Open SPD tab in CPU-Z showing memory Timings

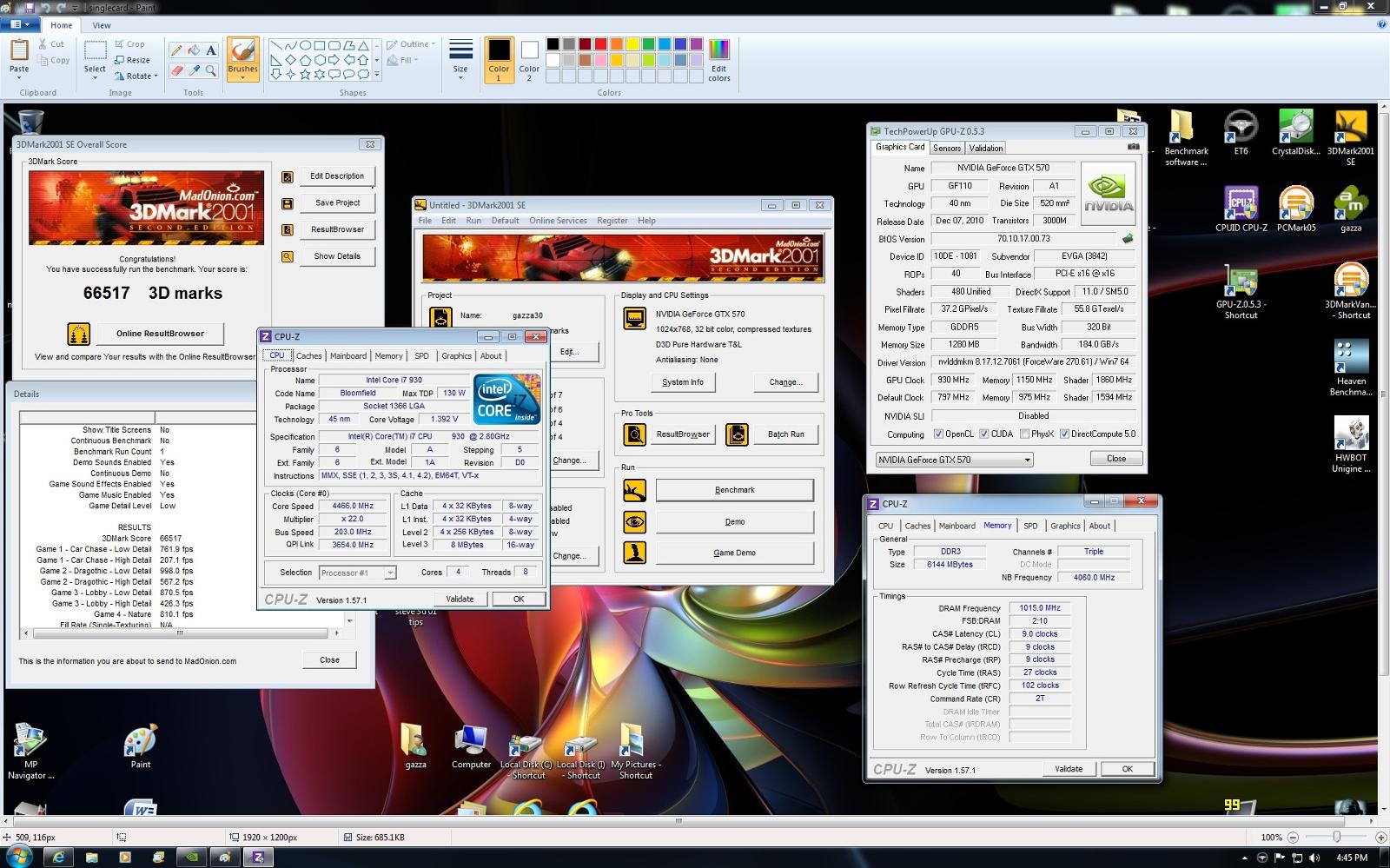tap(1030, 526)
